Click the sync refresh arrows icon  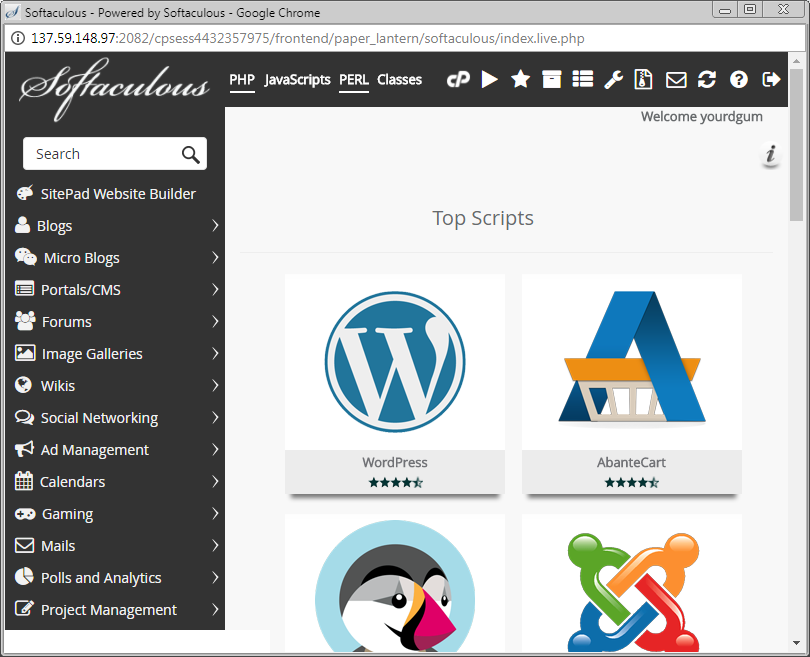coord(707,80)
